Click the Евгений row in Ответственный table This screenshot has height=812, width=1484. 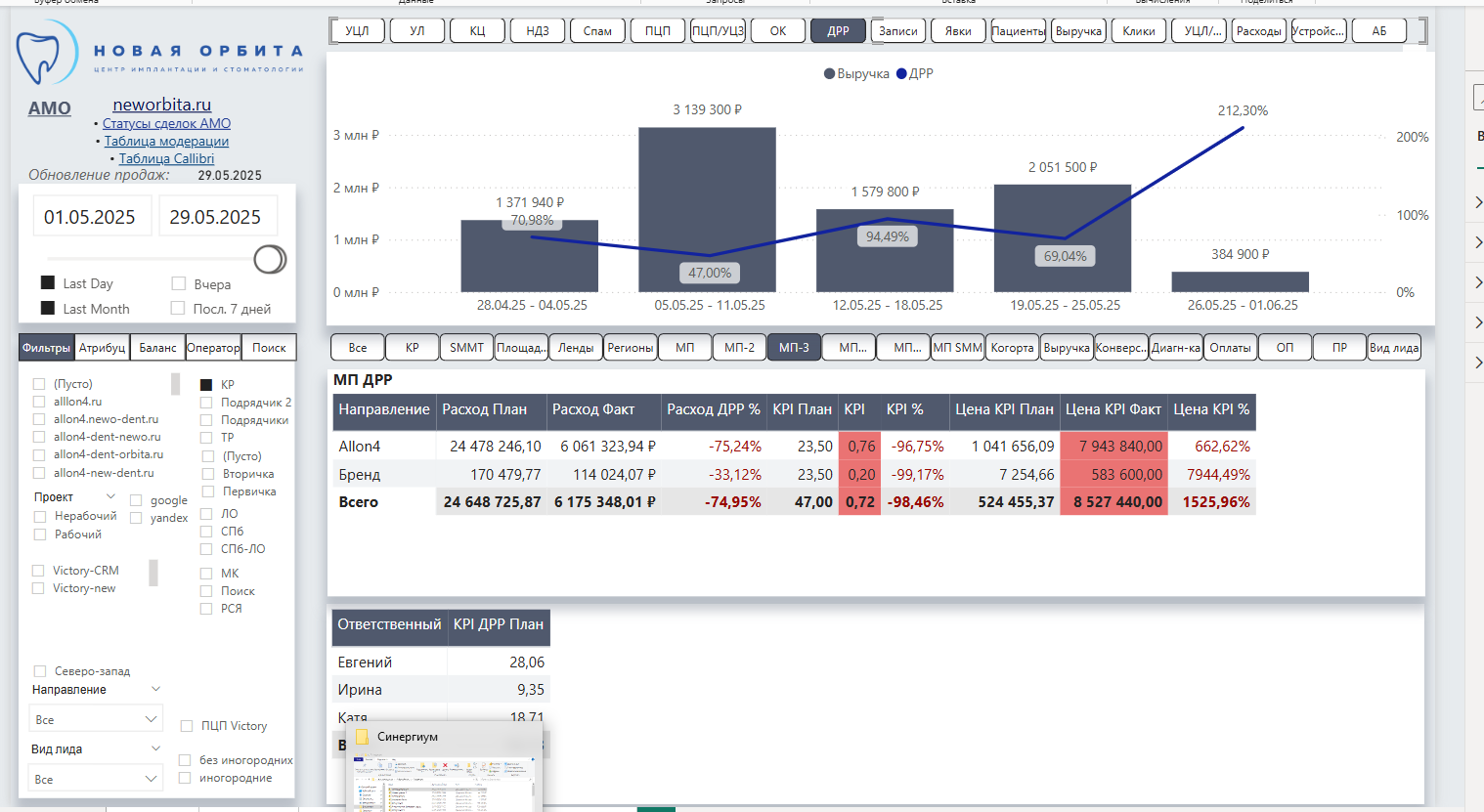441,662
